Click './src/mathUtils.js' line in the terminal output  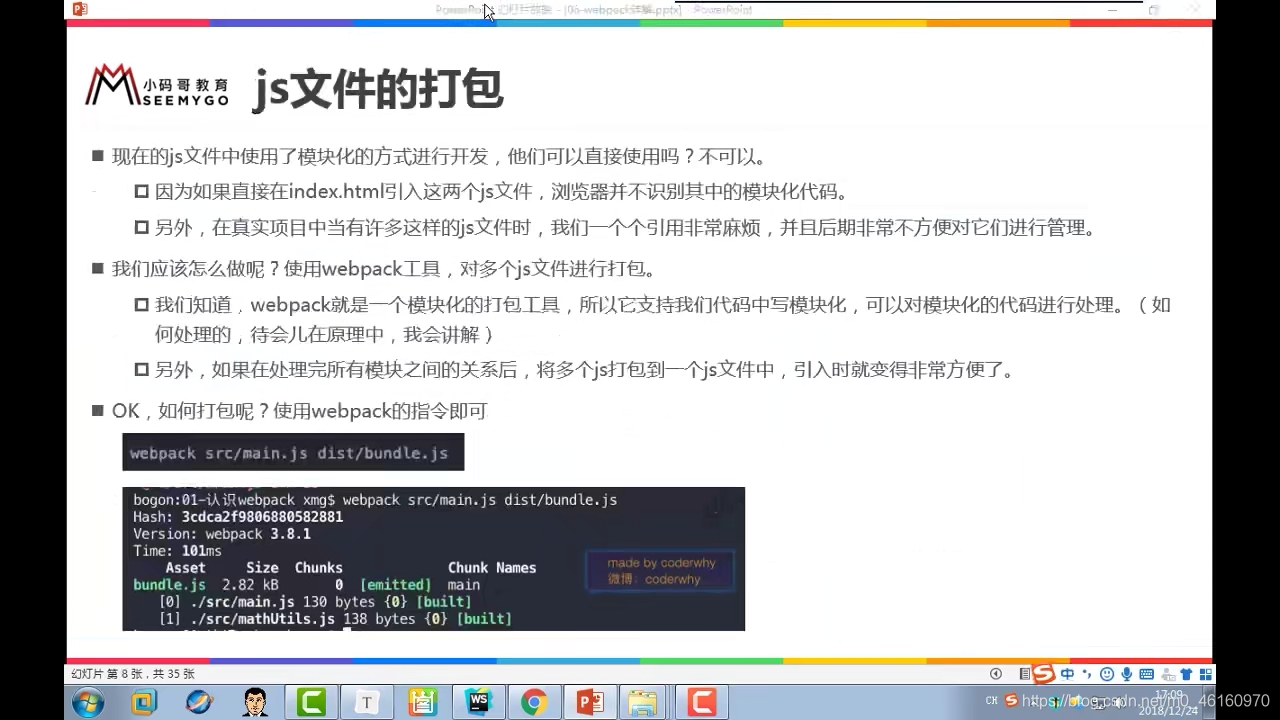pos(335,619)
